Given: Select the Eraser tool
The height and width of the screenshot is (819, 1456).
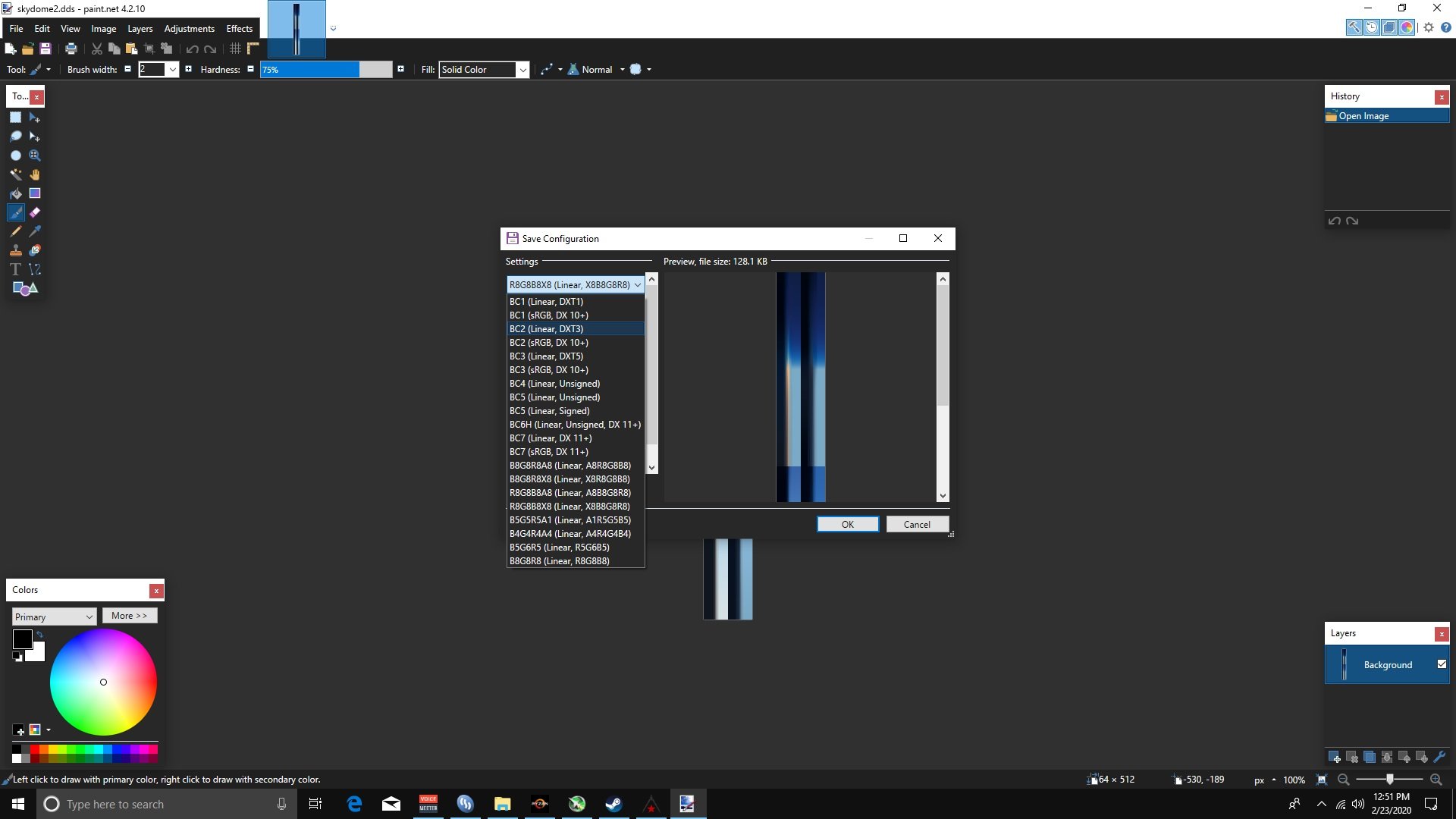Looking at the screenshot, I should coord(35,212).
